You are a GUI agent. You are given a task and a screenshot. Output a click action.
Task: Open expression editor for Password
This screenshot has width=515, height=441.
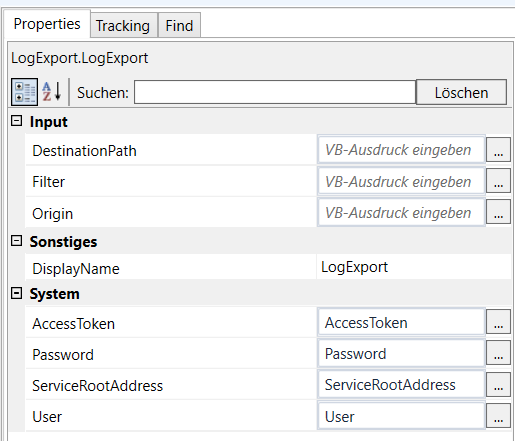[x=498, y=353]
